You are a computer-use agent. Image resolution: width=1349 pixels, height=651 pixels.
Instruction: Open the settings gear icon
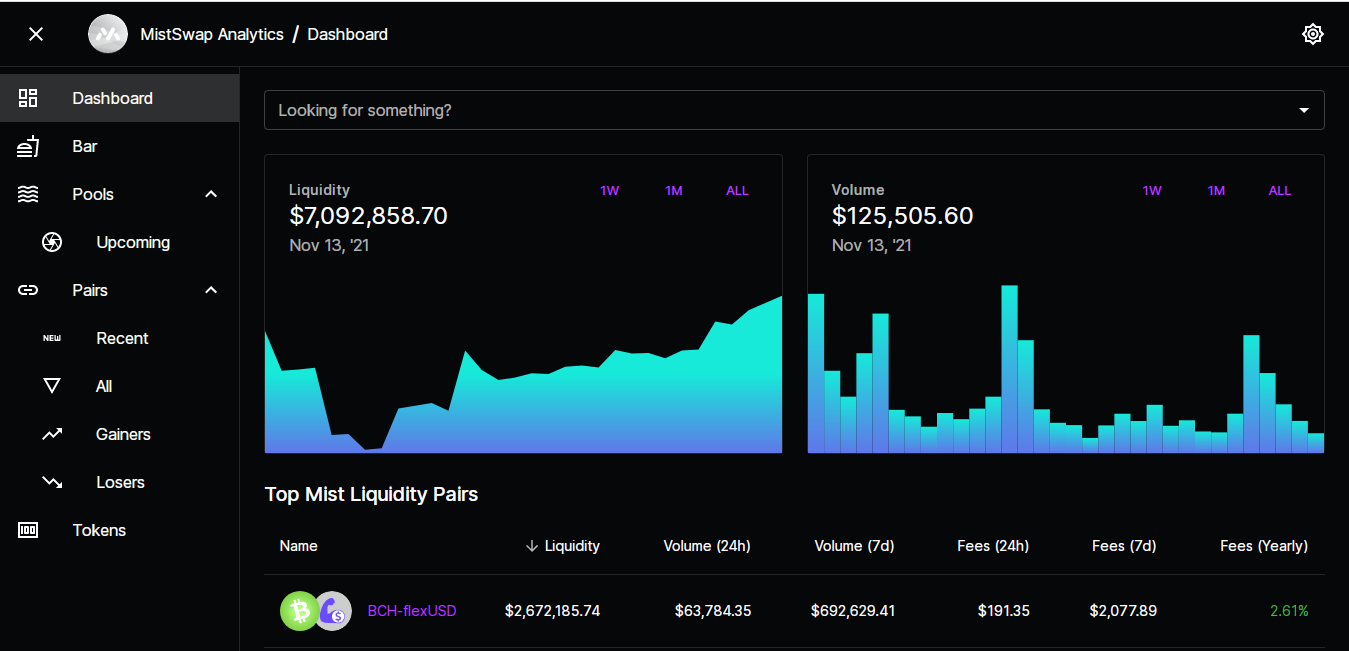pos(1313,34)
